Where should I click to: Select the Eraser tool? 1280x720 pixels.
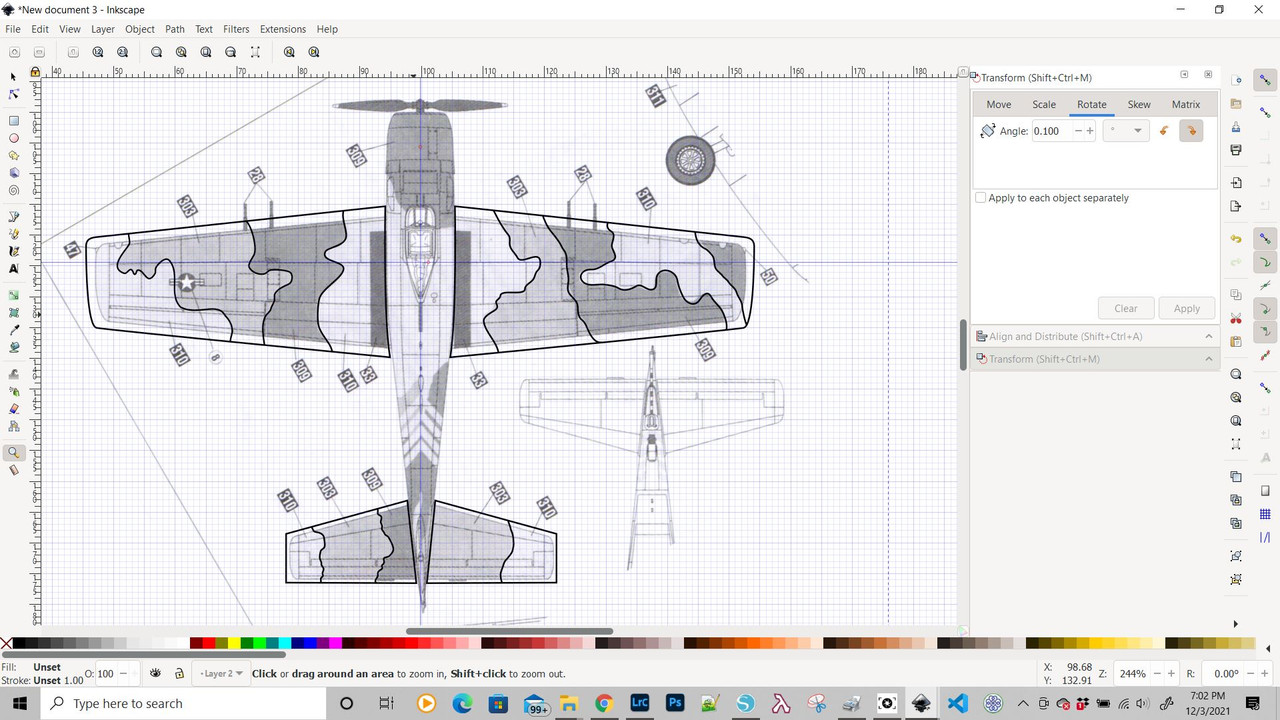point(14,408)
